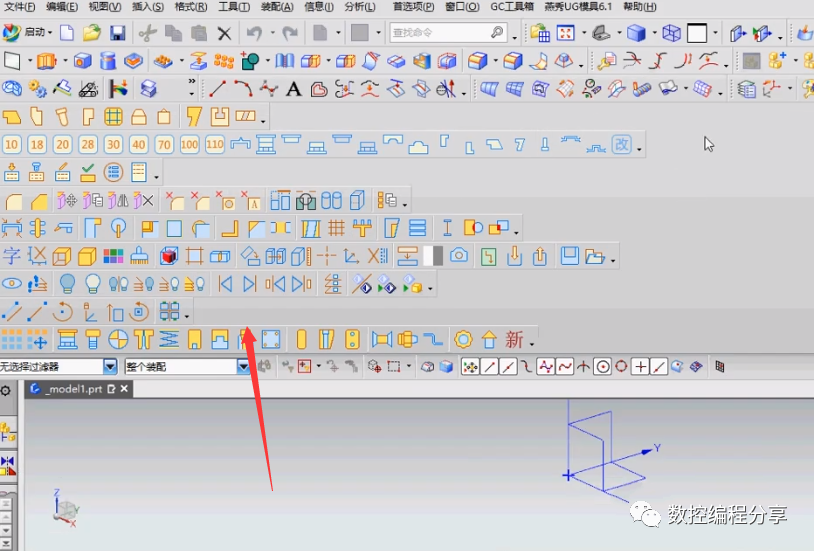The width and height of the screenshot is (814, 551).
Task: Open the command search dropdown arrow
Action: pos(514,37)
